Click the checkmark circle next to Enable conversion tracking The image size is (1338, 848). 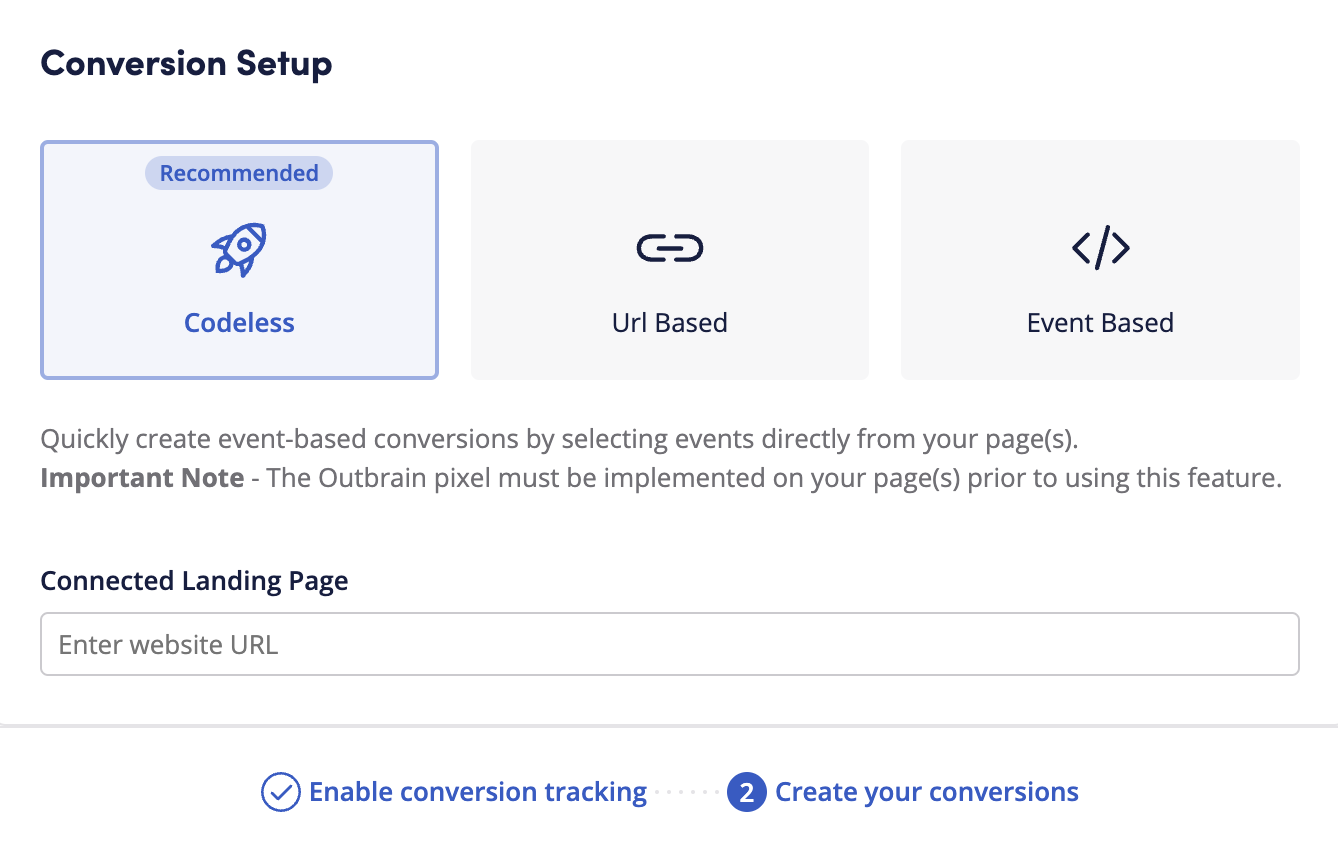click(x=281, y=791)
